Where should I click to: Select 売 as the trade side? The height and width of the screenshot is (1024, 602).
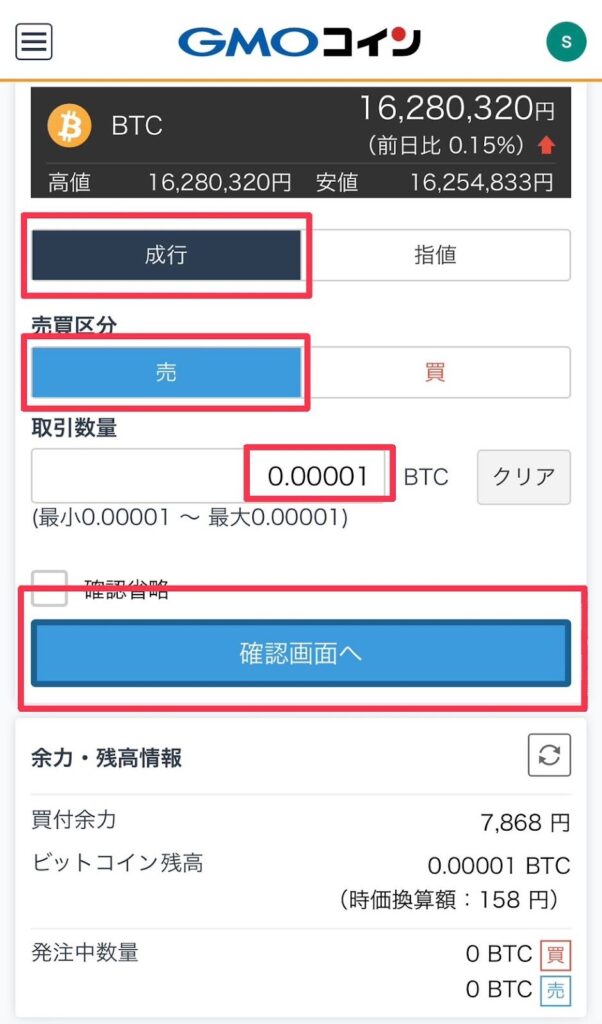click(166, 372)
